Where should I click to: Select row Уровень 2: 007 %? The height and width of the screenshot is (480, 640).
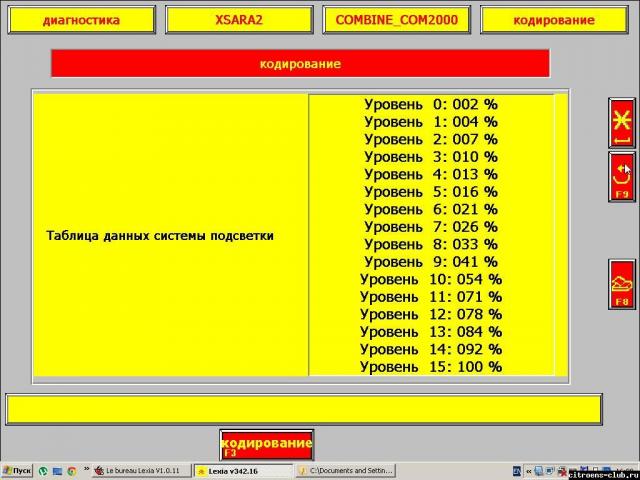431,140
